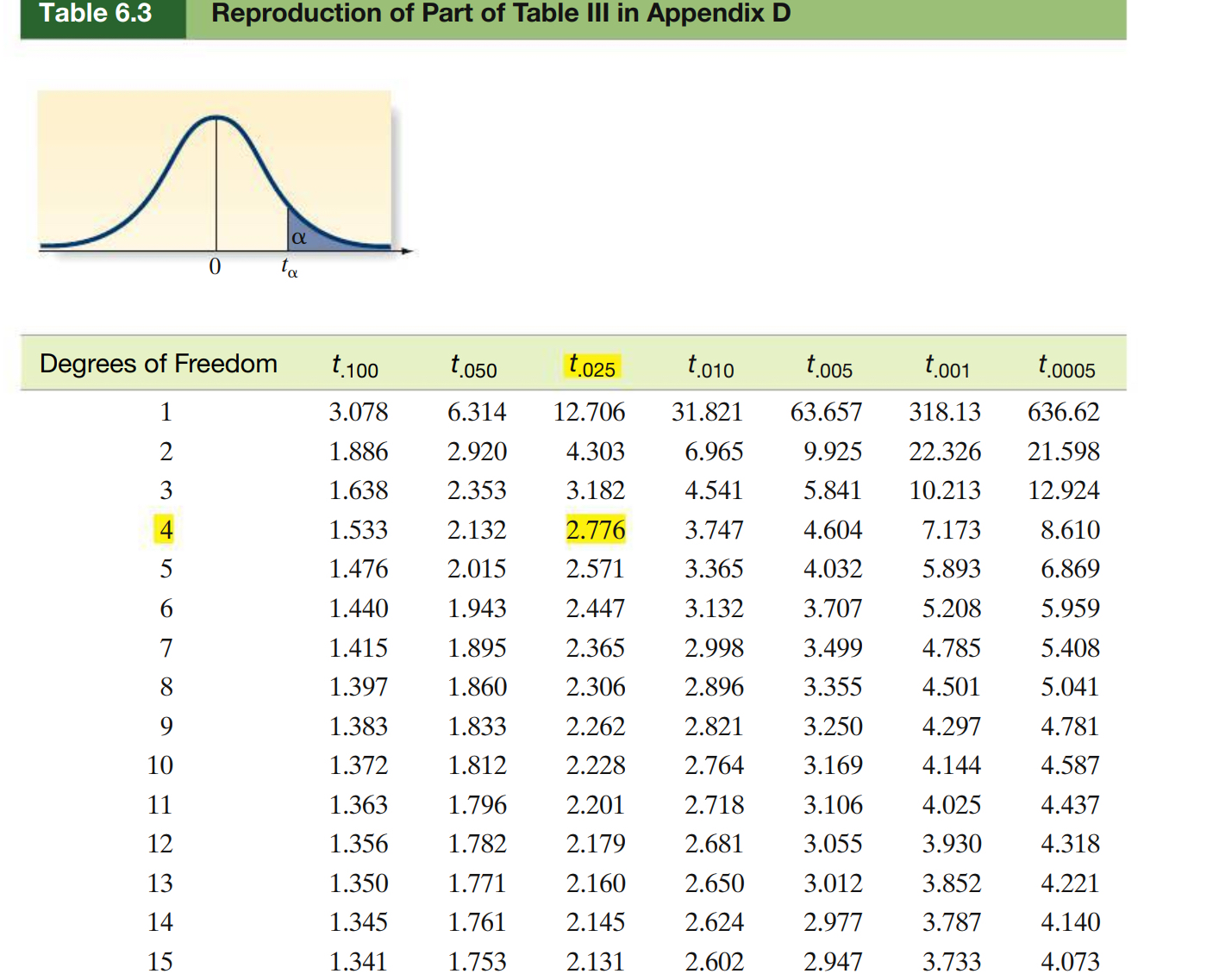
Task: Select the highlighted t.025 column header
Action: pyautogui.click(x=592, y=366)
